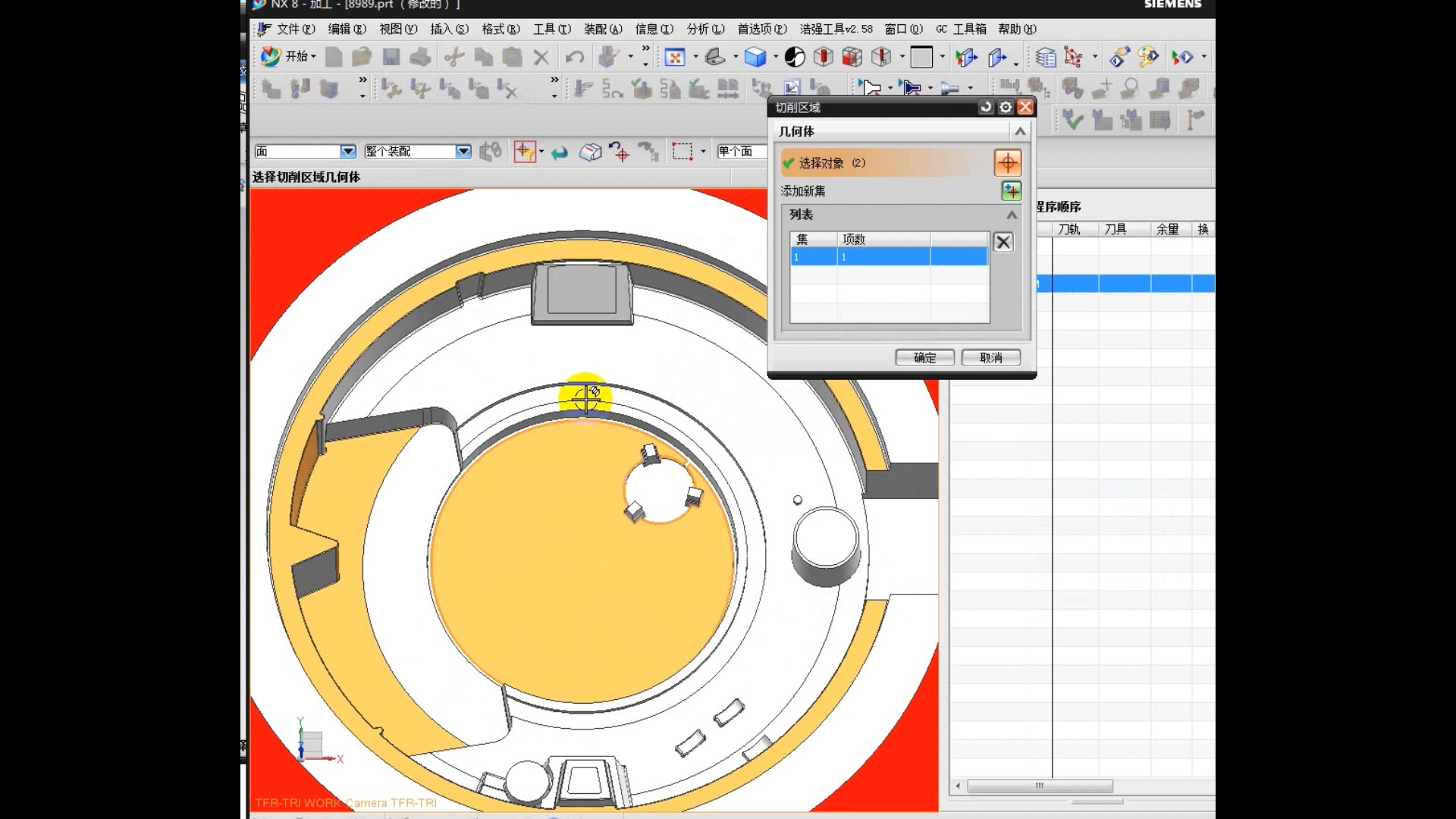Open the 首选项 Preferences menu
This screenshot has width=1456, height=819.
762,29
